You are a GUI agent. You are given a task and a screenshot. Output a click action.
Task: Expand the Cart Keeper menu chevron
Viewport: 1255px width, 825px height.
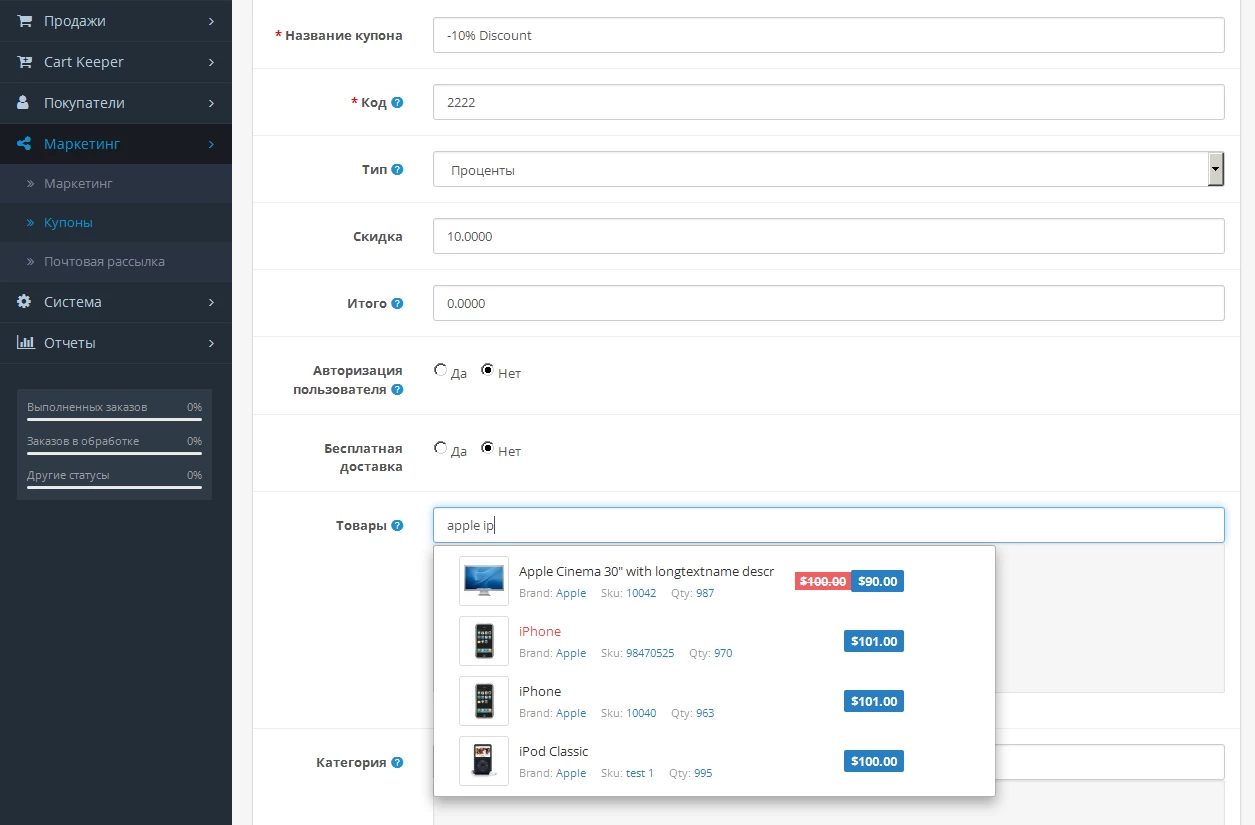(211, 62)
